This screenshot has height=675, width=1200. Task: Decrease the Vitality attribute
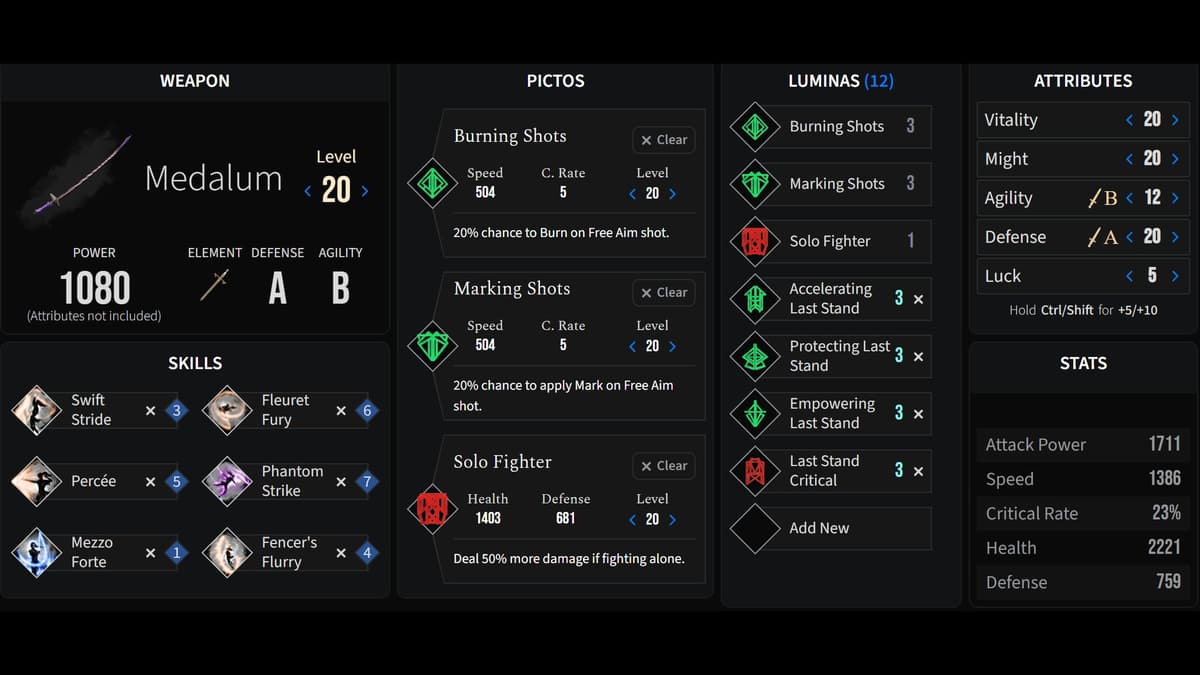tap(1129, 120)
